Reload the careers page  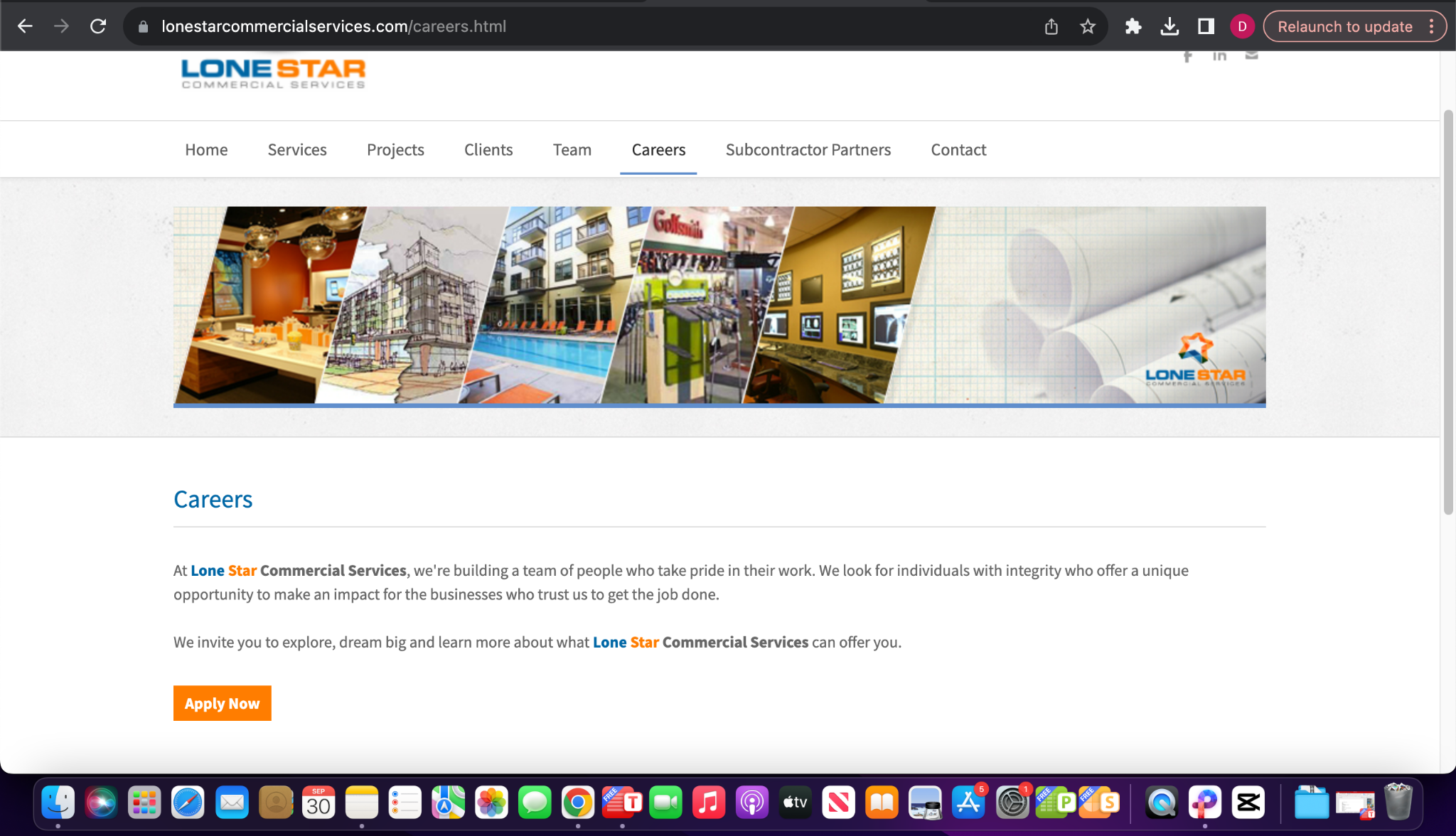pos(98,26)
